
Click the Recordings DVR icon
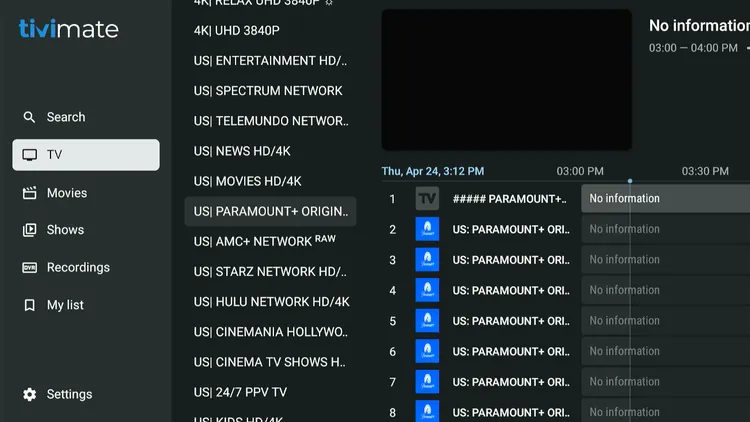point(29,267)
